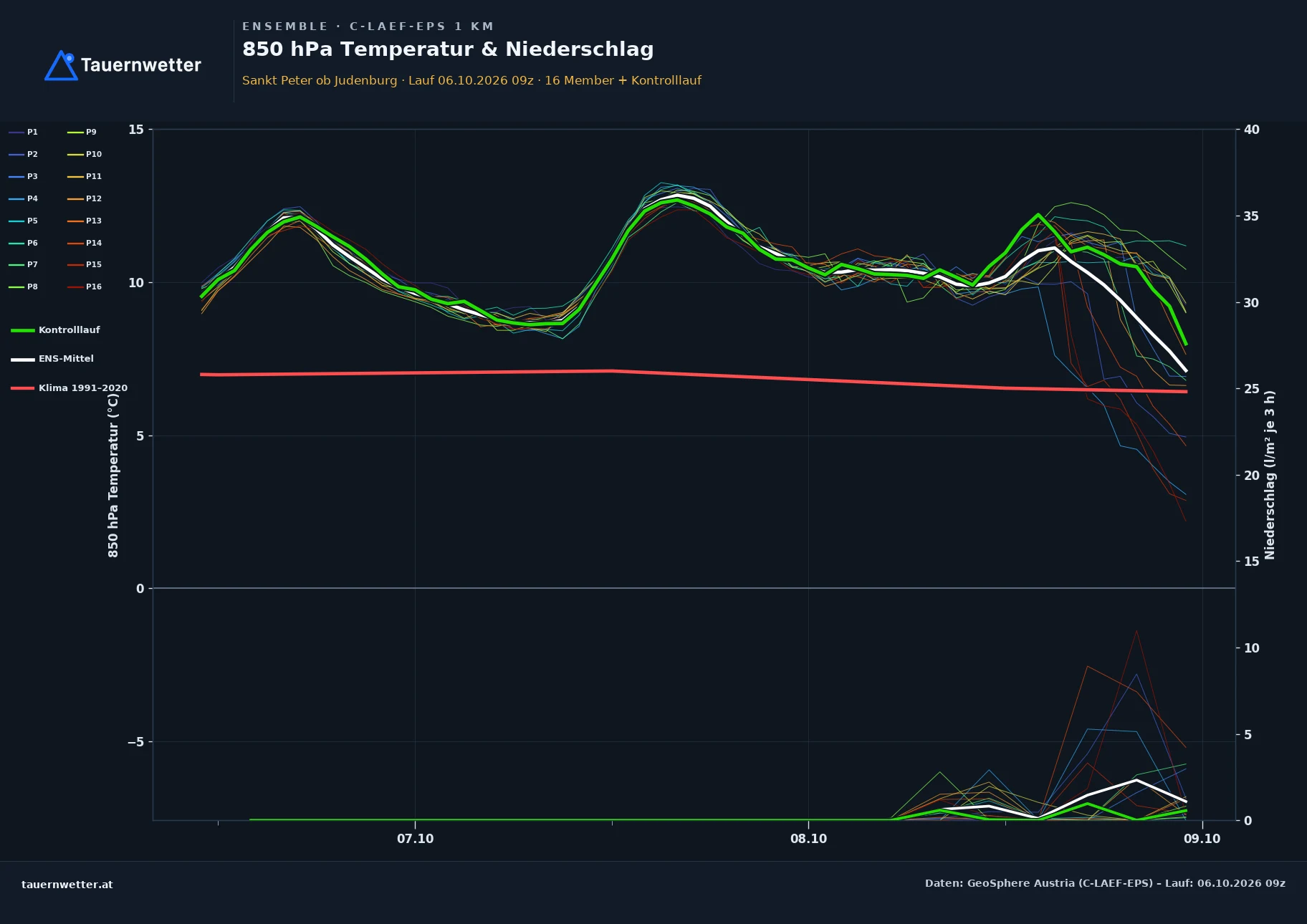Toggle the P6 legend entry
Screen dimensions: 1307x924
(x=23, y=244)
